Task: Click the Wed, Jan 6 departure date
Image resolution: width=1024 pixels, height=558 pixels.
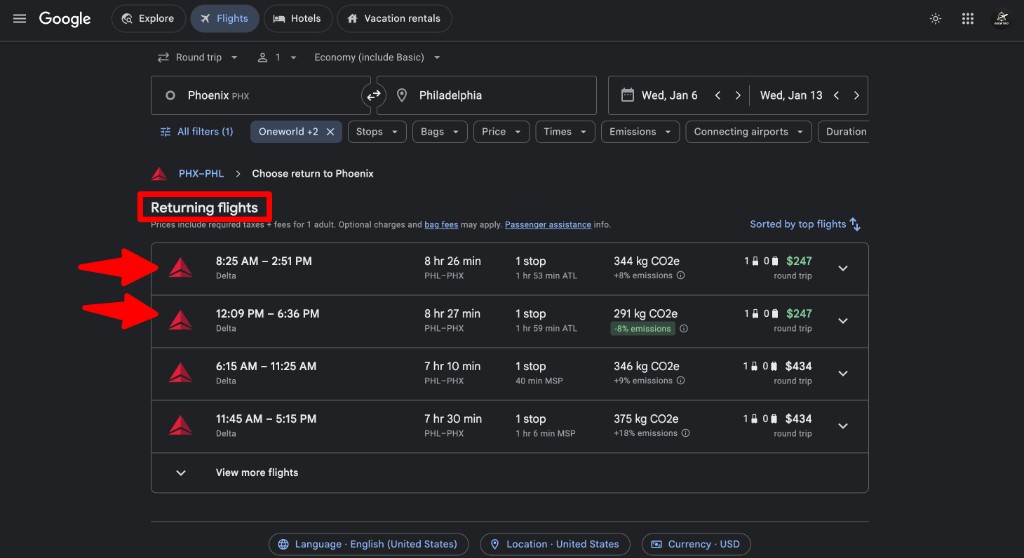Action: pos(669,95)
